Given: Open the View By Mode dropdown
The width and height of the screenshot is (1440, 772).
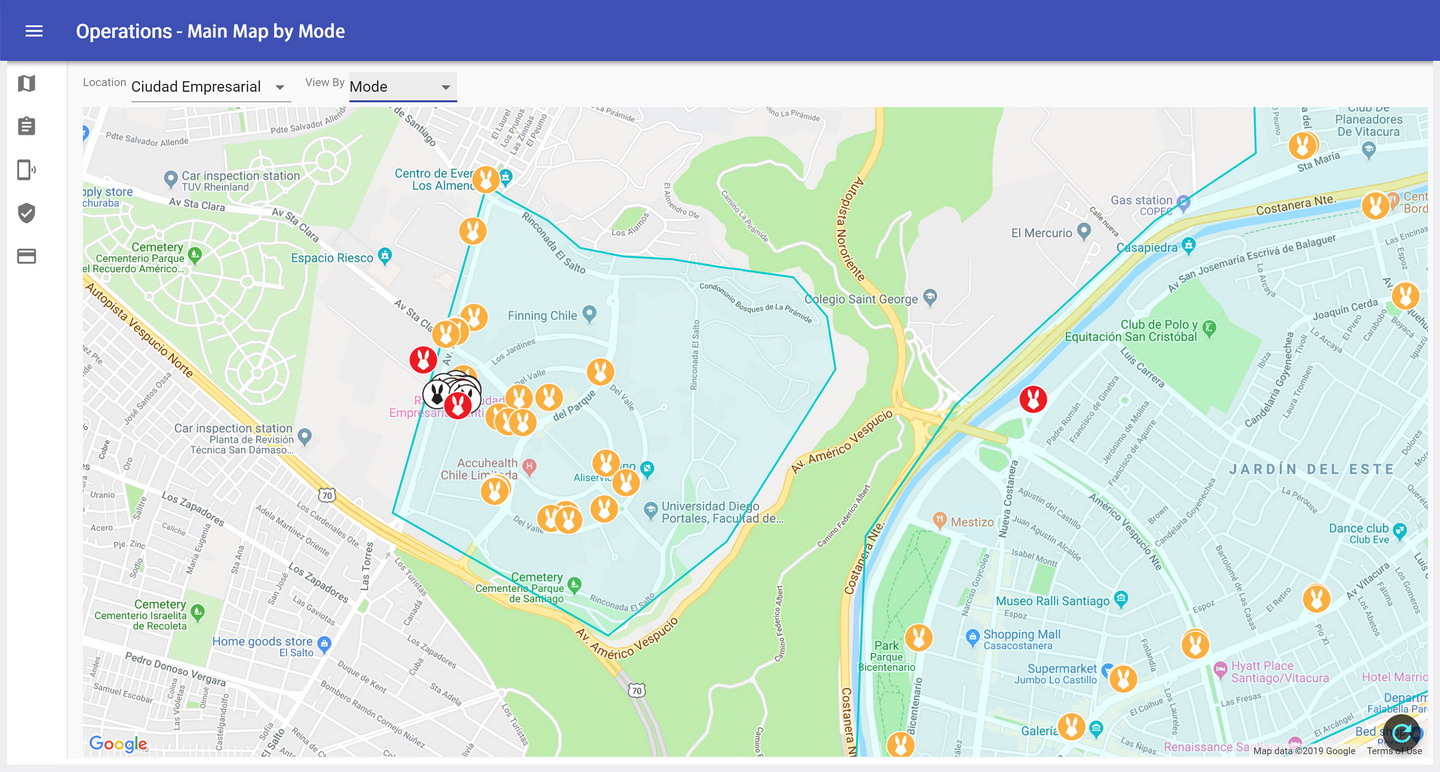Looking at the screenshot, I should coord(400,87).
